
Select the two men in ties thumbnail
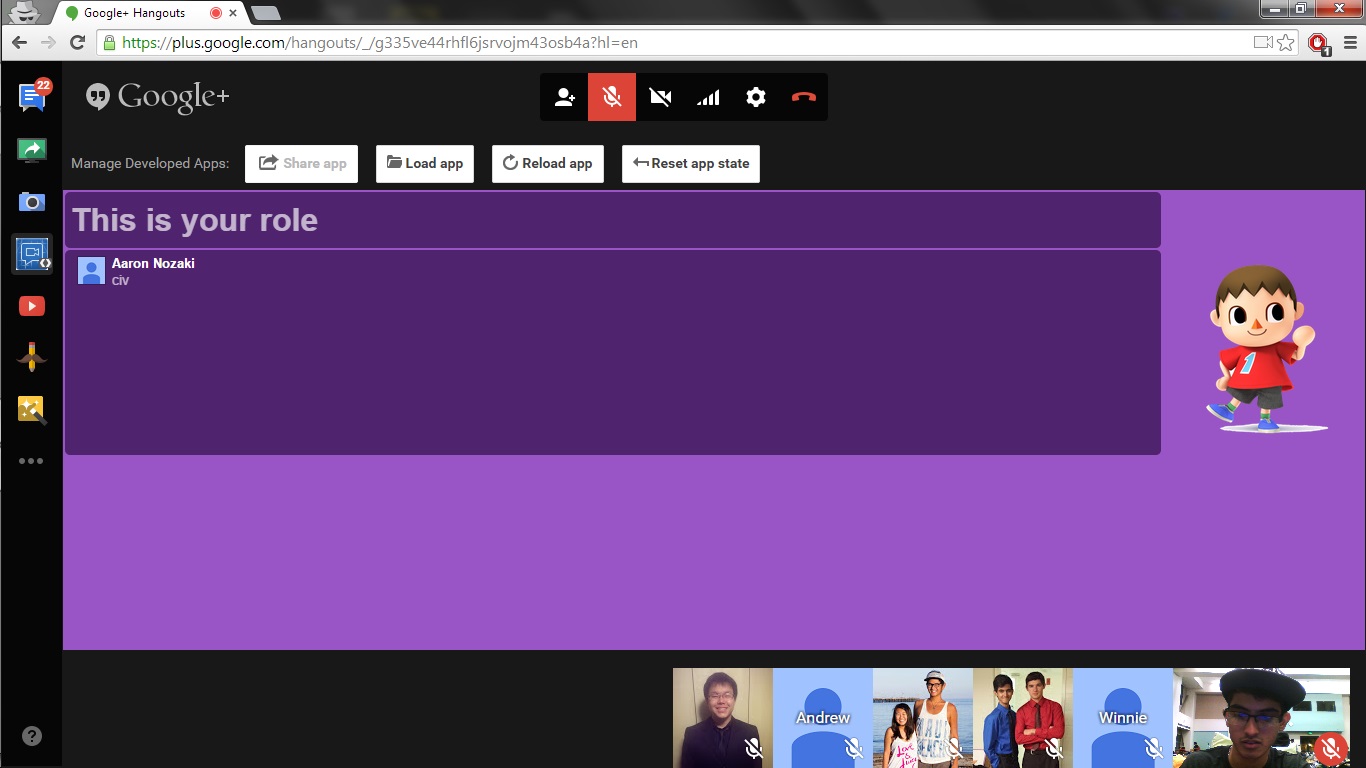tap(1023, 718)
